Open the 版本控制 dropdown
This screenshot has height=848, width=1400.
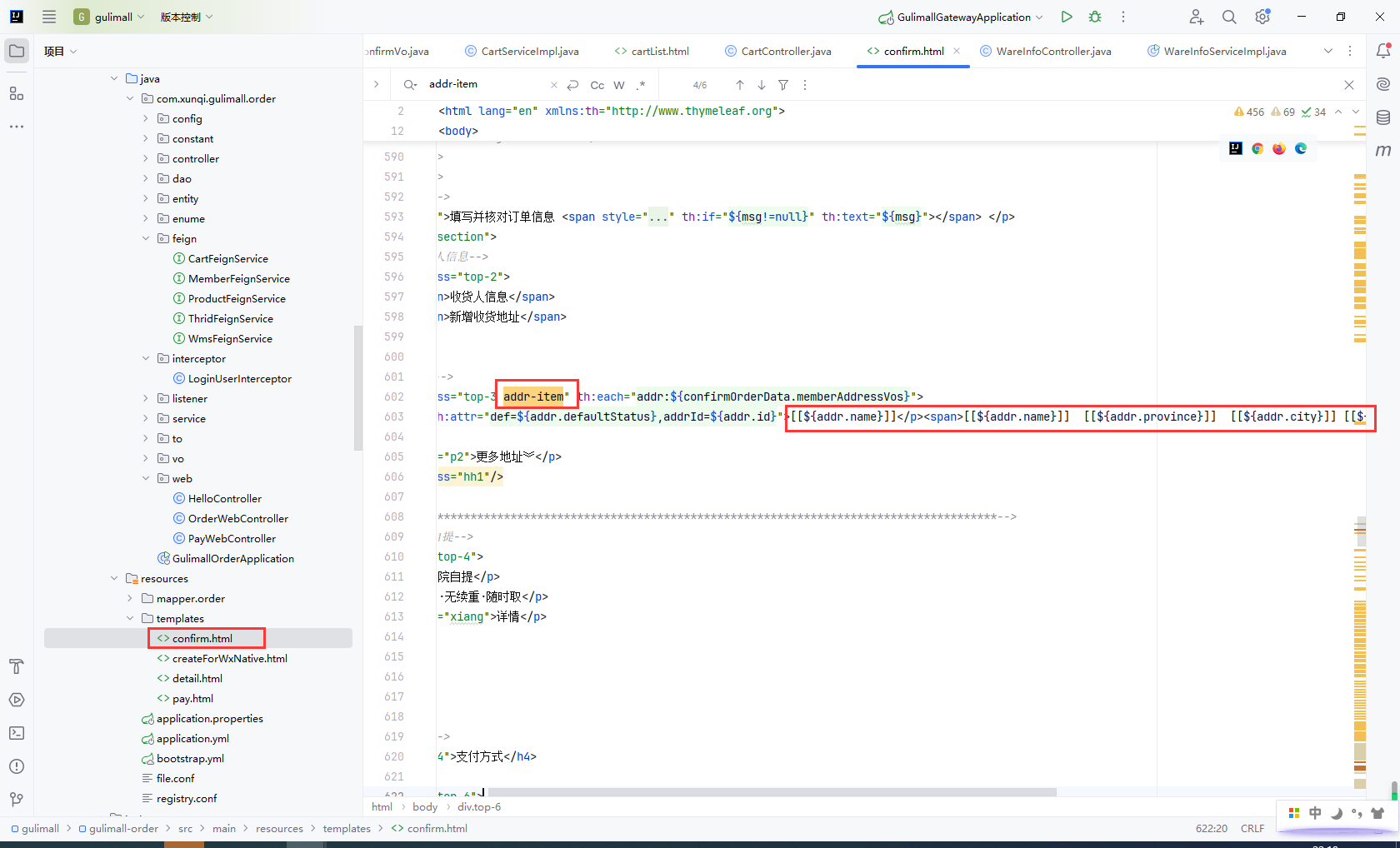click(x=187, y=17)
